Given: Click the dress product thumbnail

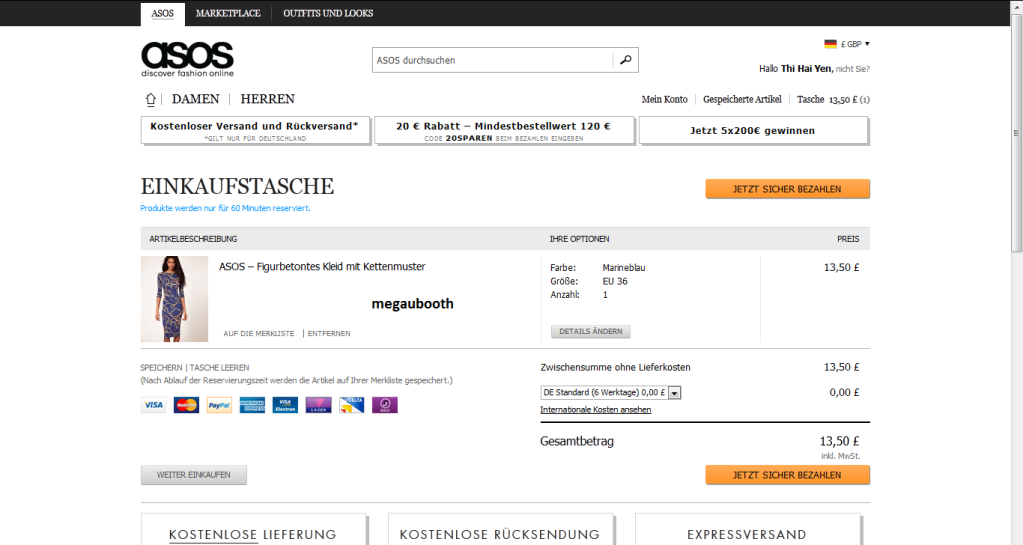Looking at the screenshot, I should (x=174, y=299).
